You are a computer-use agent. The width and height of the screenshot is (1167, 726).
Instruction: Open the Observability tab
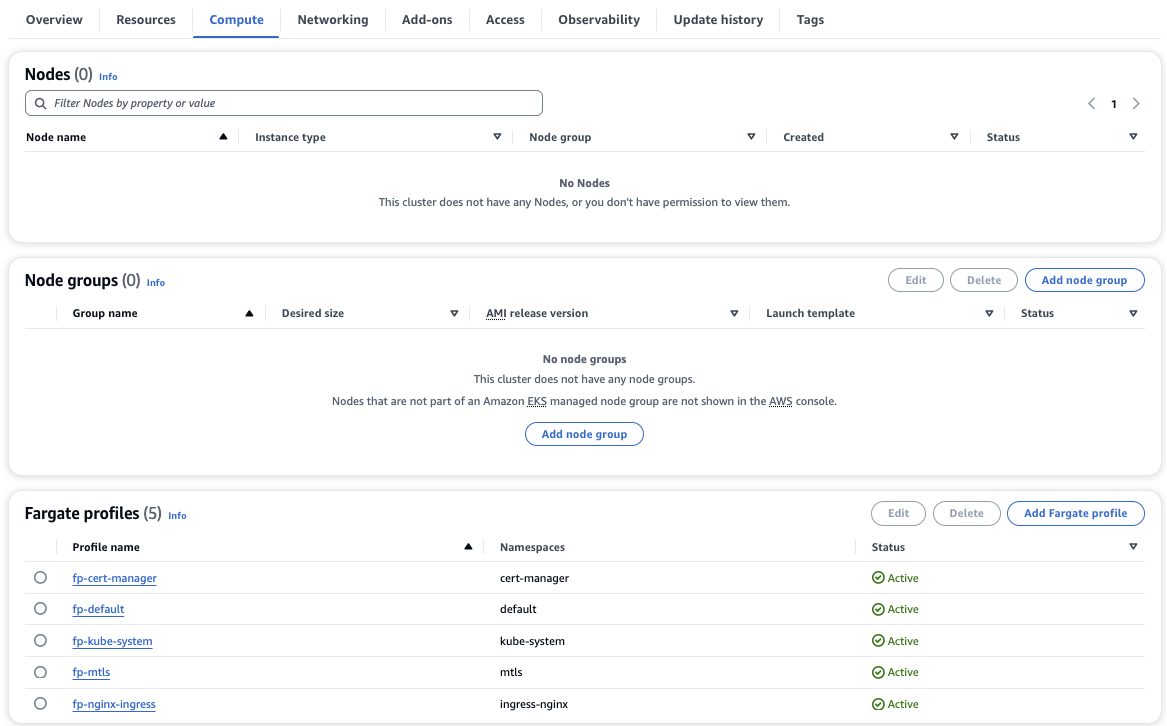599,19
